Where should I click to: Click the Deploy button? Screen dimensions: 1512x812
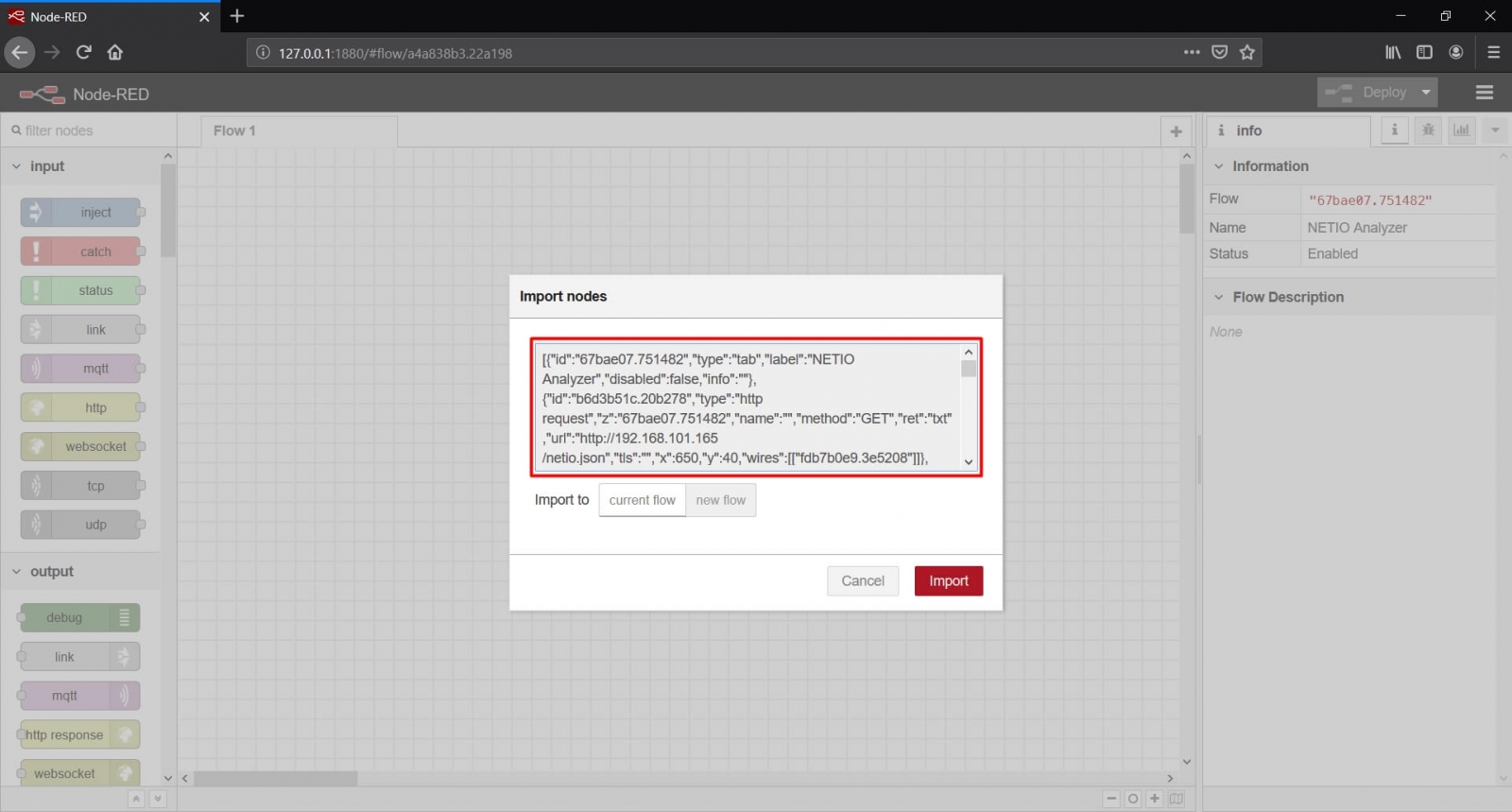tap(1366, 93)
